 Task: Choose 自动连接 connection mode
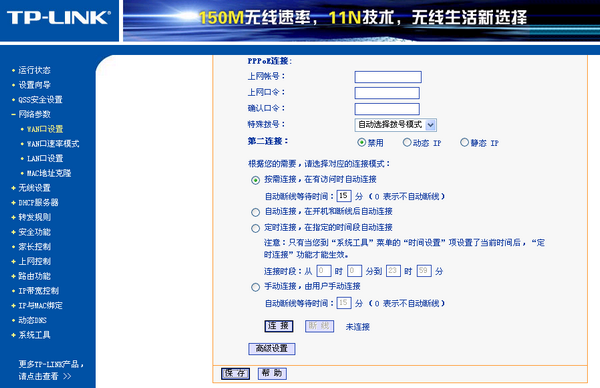point(255,212)
